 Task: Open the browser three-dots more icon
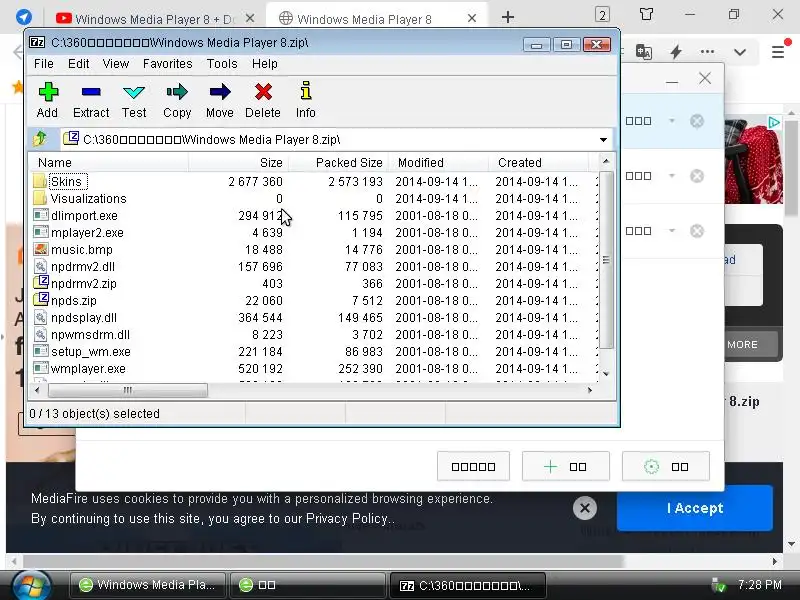[x=707, y=52]
